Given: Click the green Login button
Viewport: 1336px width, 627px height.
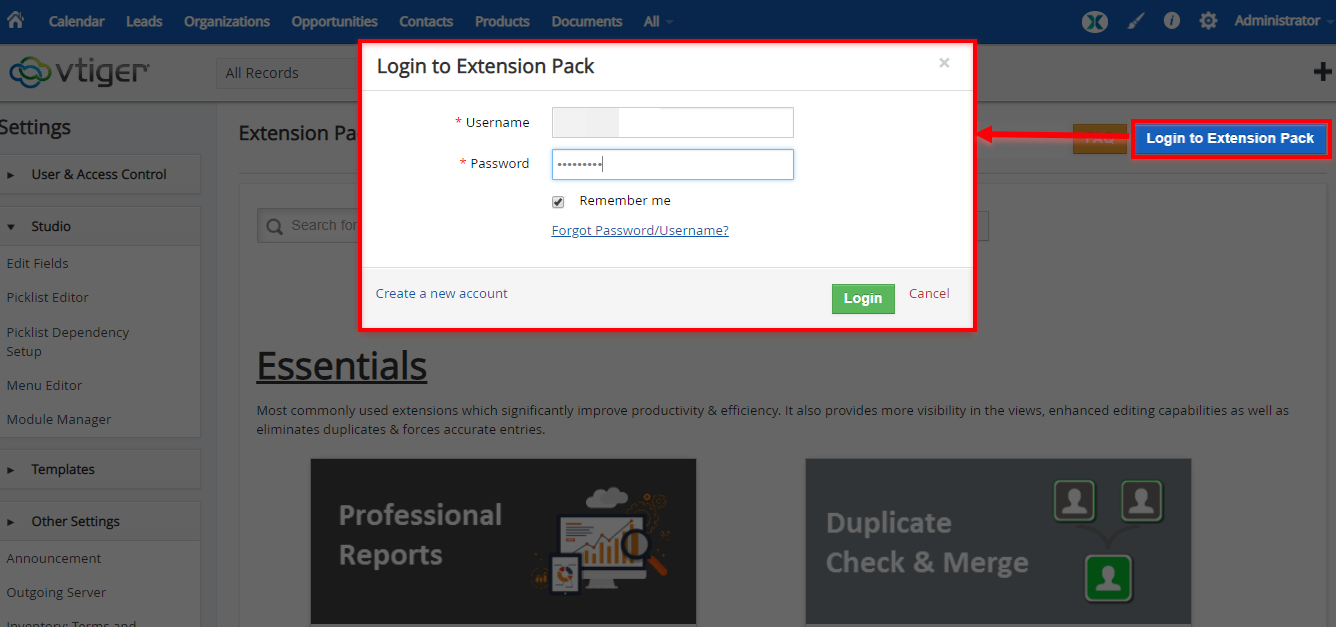Looking at the screenshot, I should tap(863, 298).
